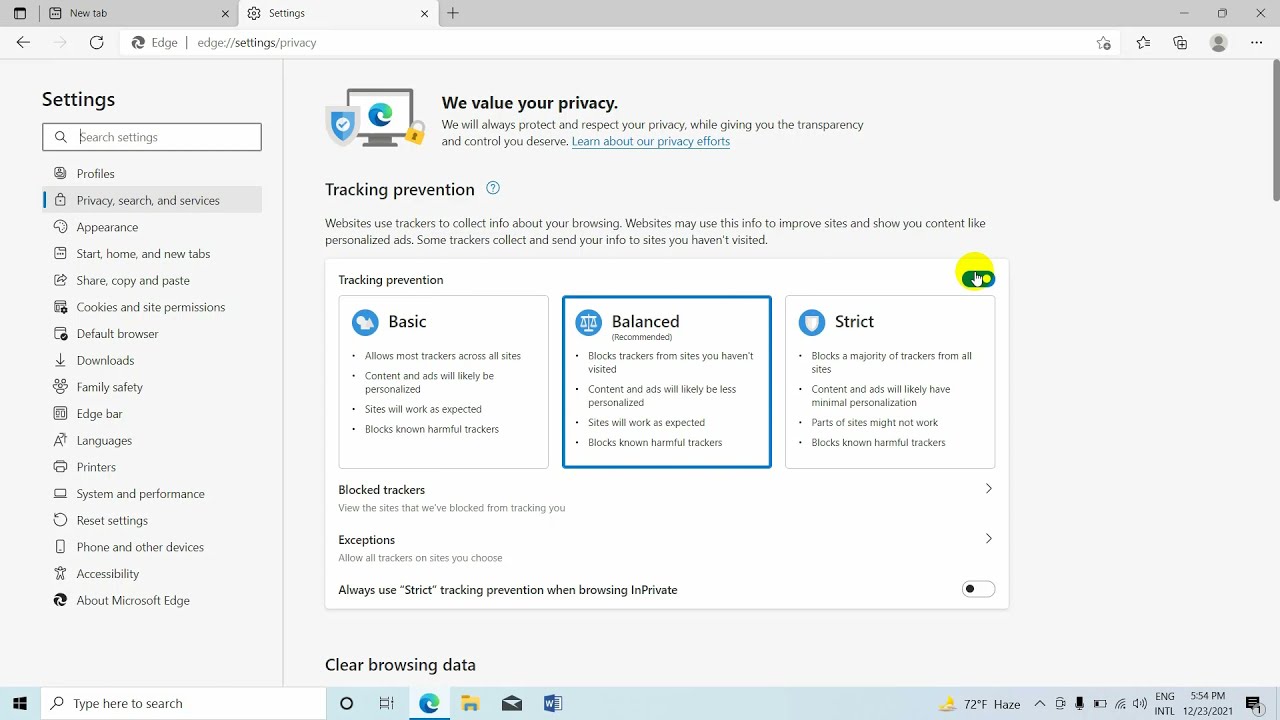Screen dimensions: 1280x720
Task: Close the New tab tab
Action: [x=225, y=13]
